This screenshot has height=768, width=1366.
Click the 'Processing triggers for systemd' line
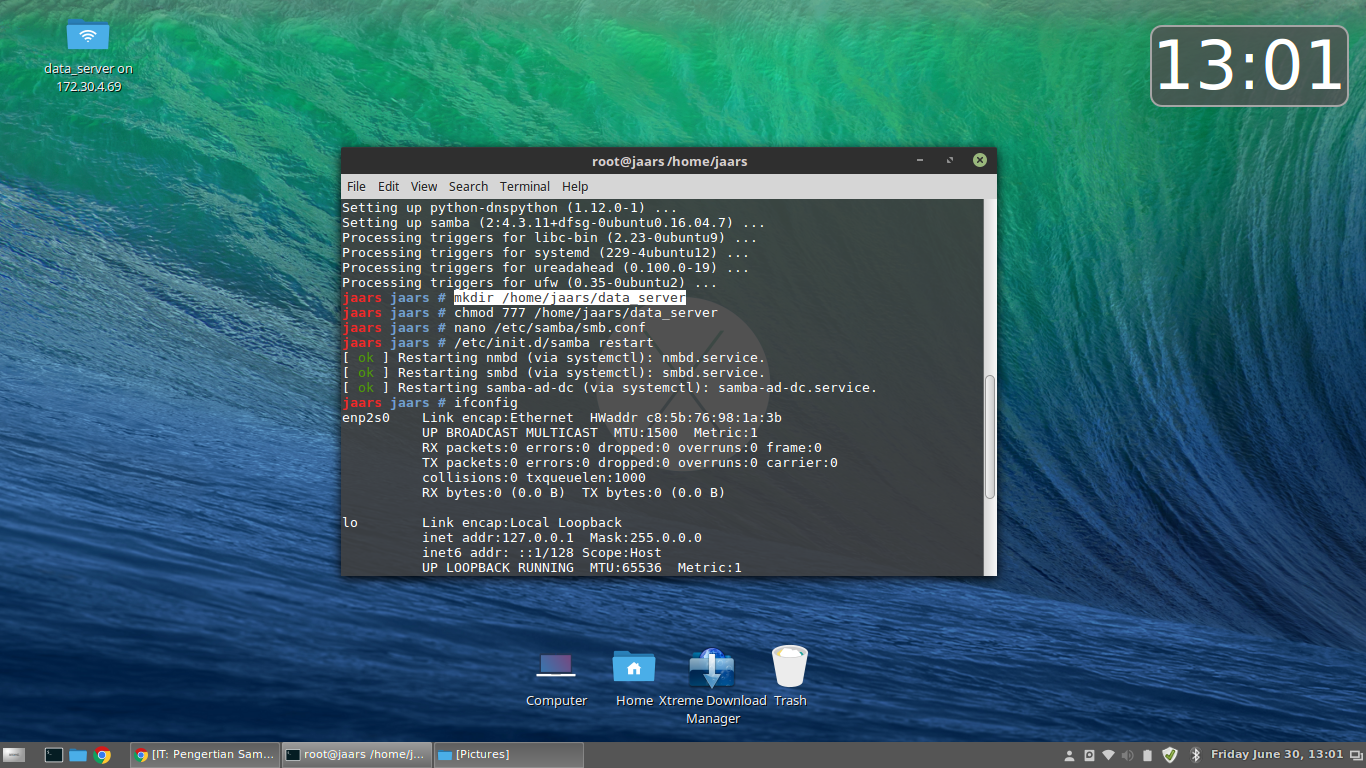(x=546, y=253)
